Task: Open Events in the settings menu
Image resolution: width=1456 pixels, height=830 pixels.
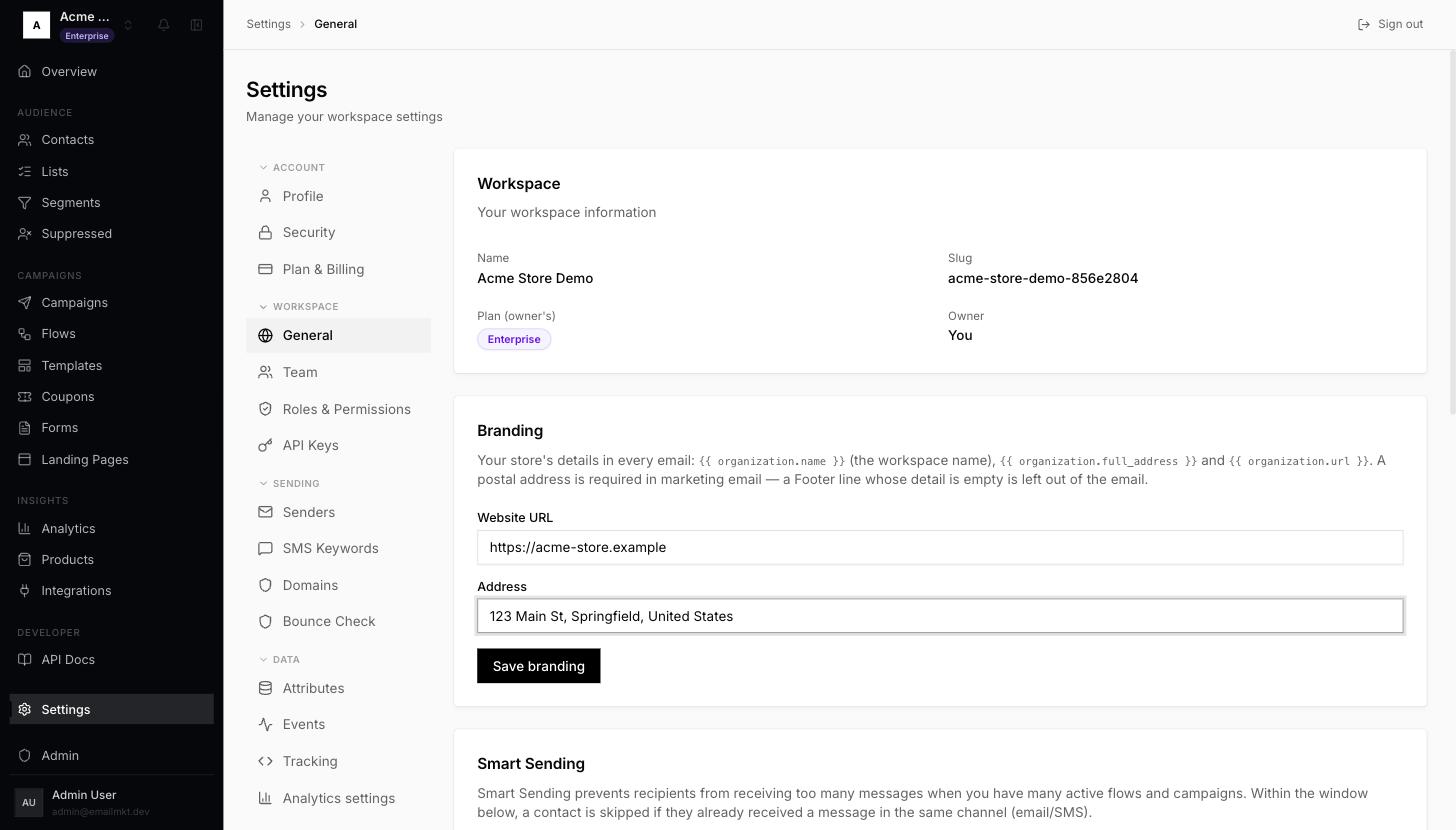Action: coord(338,725)
